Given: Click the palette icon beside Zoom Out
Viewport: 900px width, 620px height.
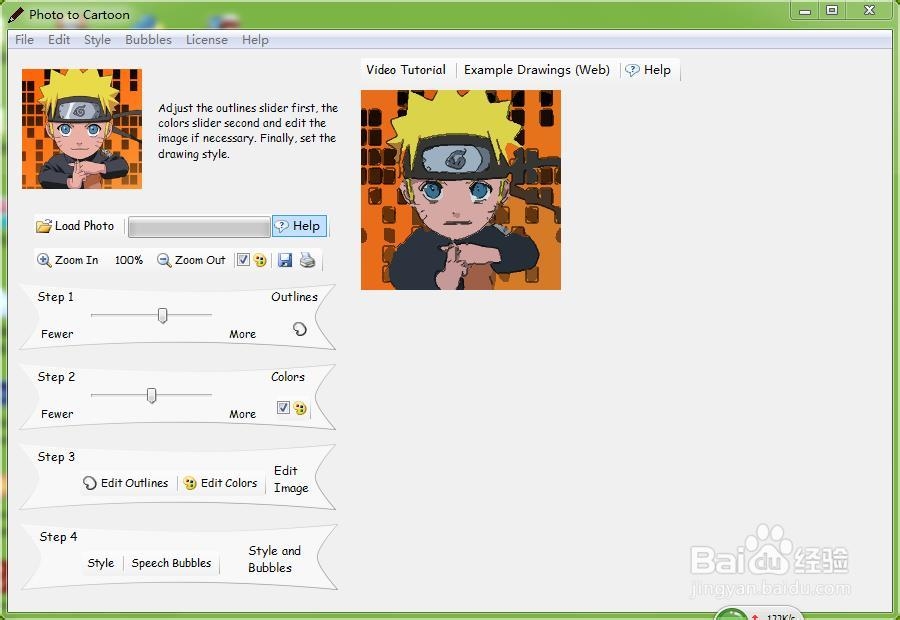Looking at the screenshot, I should point(260,260).
